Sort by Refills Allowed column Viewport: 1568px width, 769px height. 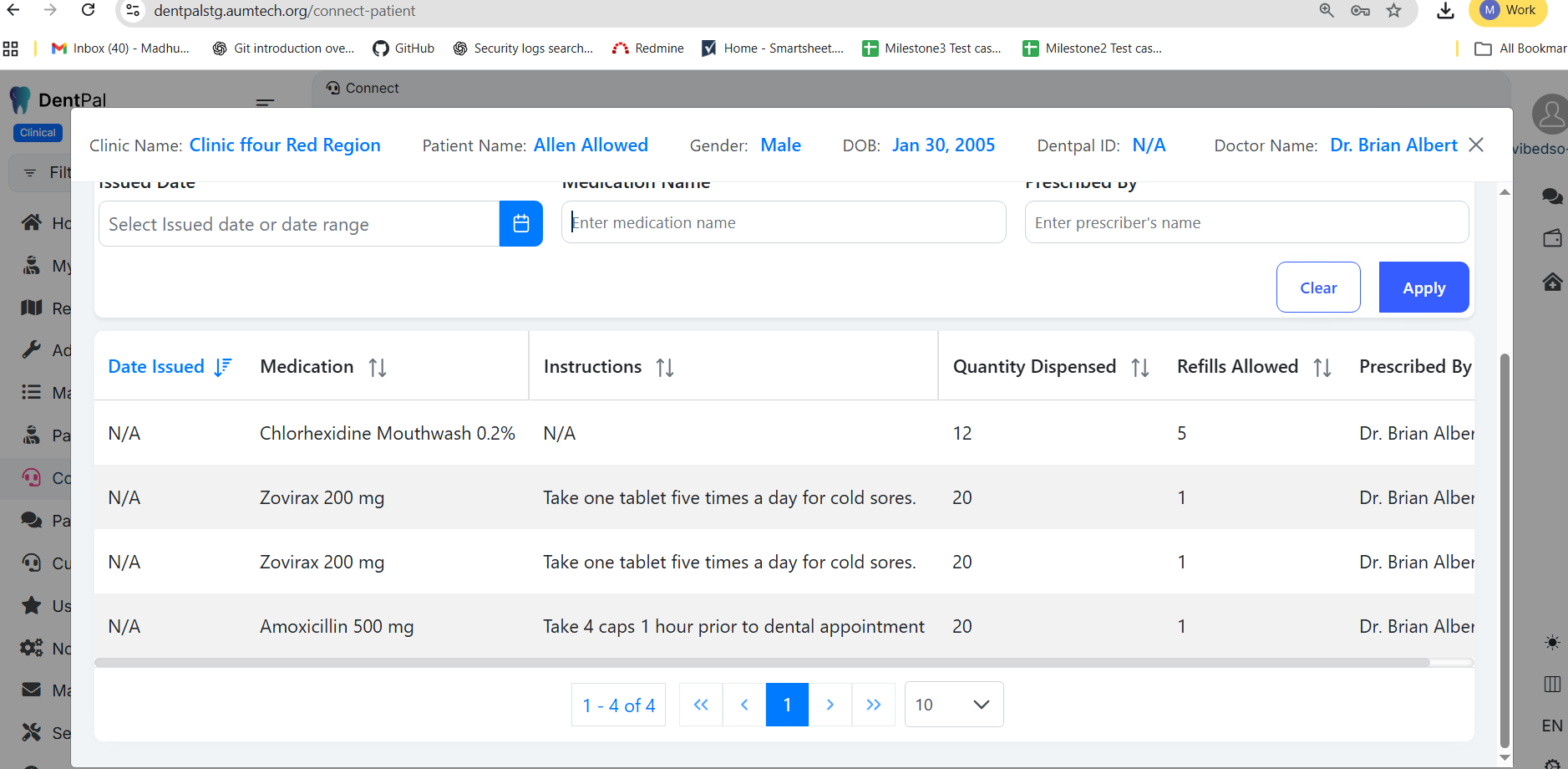(x=1322, y=368)
